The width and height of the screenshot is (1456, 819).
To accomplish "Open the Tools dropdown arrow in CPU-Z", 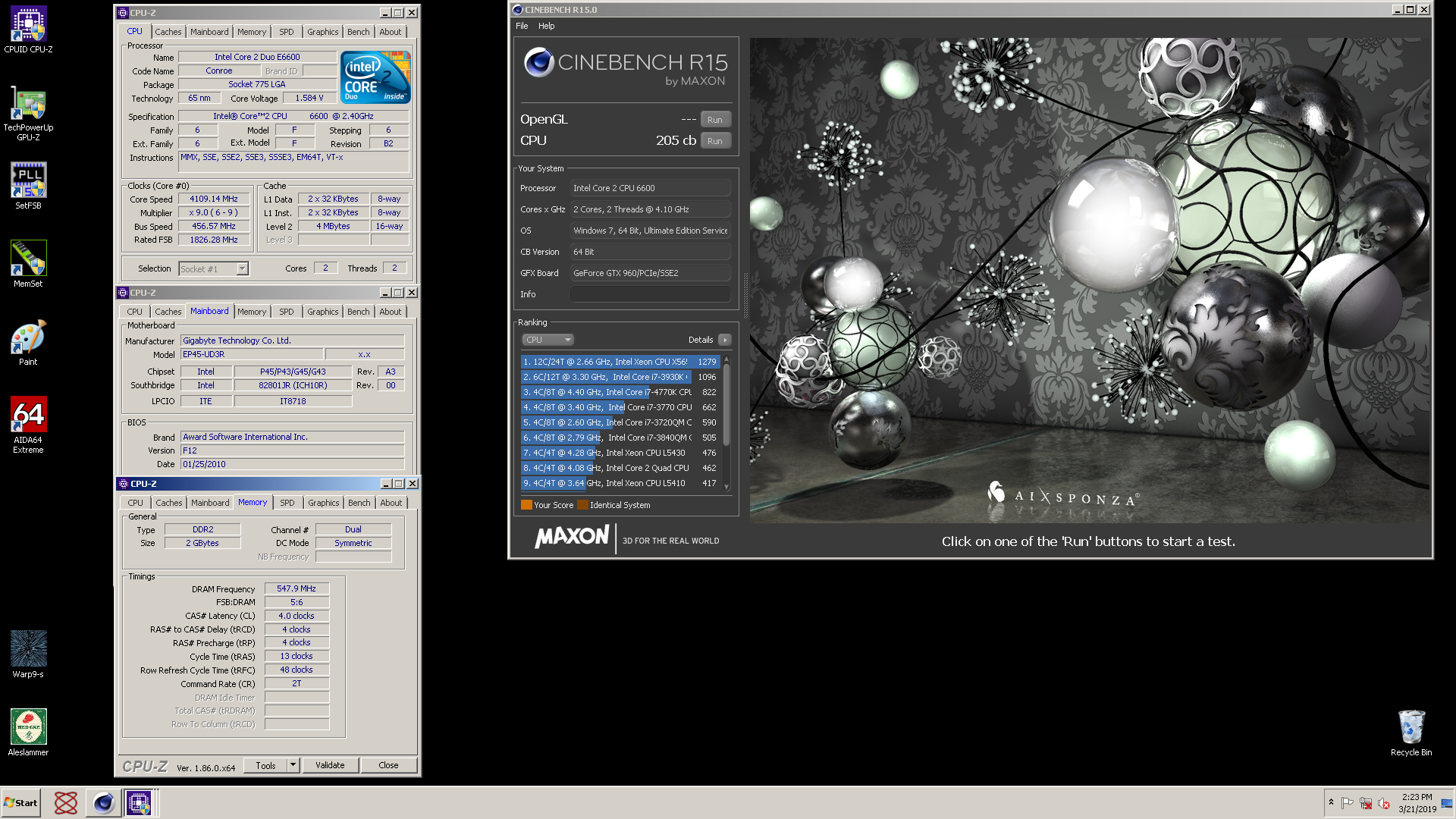I will (293, 766).
